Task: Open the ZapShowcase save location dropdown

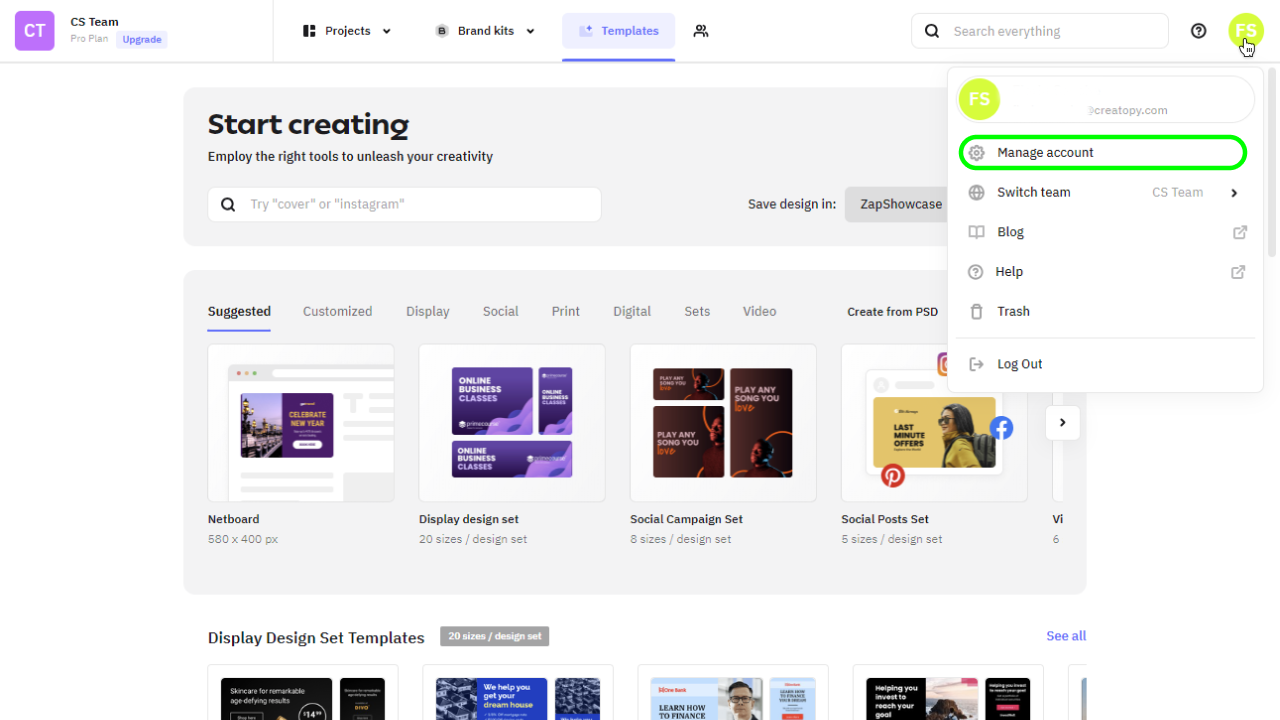Action: (x=900, y=204)
